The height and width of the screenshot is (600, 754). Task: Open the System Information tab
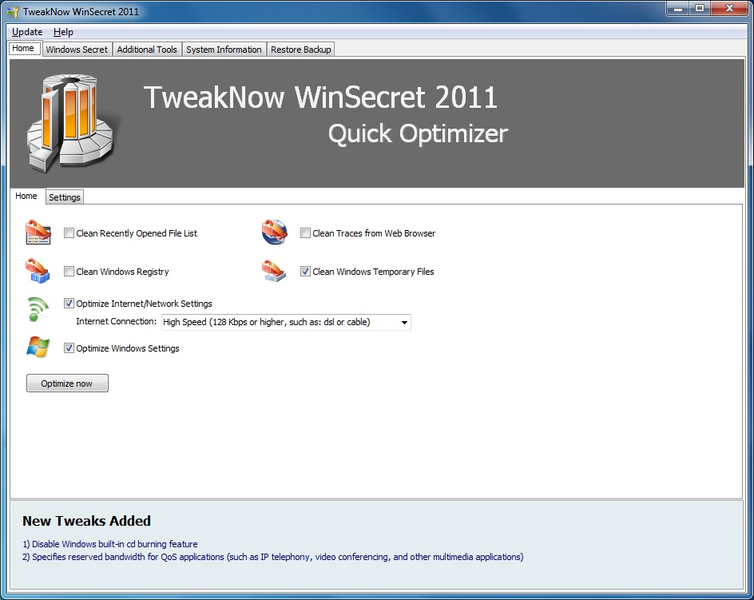224,49
